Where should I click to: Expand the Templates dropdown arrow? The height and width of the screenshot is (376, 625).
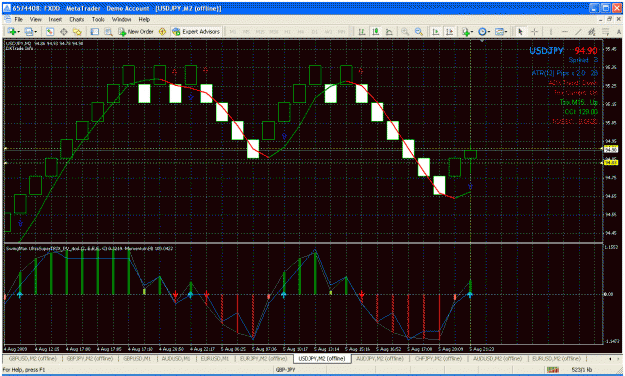(506, 32)
